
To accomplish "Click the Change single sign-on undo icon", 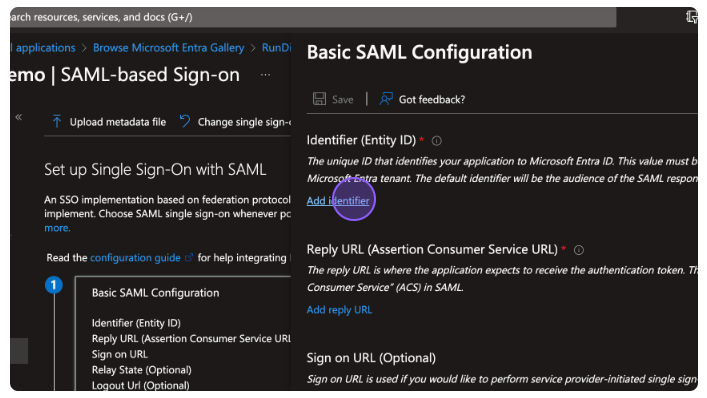I will [185, 121].
